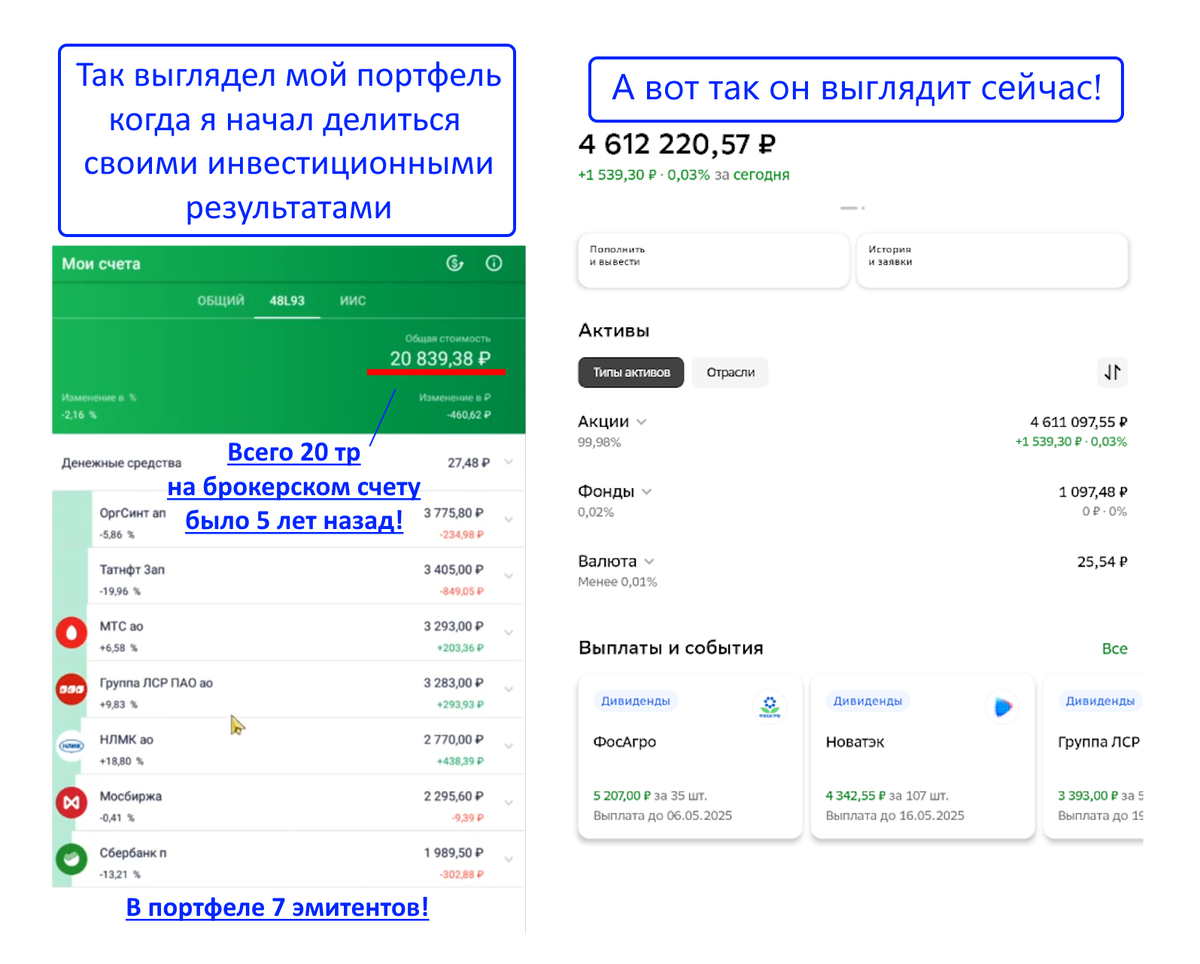The height and width of the screenshot is (964, 1200).
Task: Click the Фонды total 1 097,48 ₽
Action: [1093, 492]
